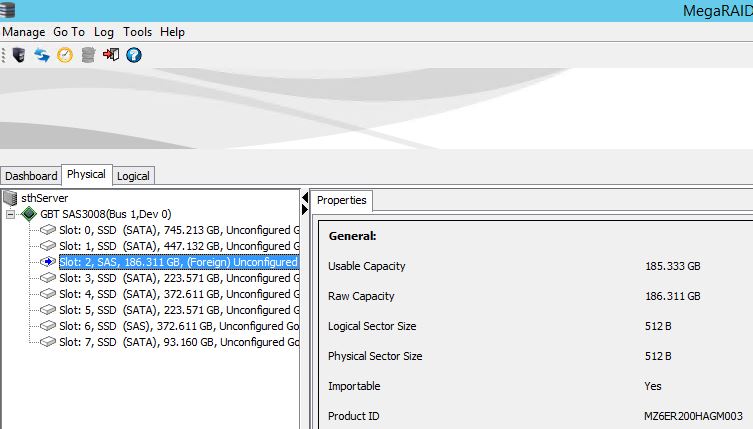Click the toolbar grip handle
The height and width of the screenshot is (429, 753).
(x=4, y=55)
